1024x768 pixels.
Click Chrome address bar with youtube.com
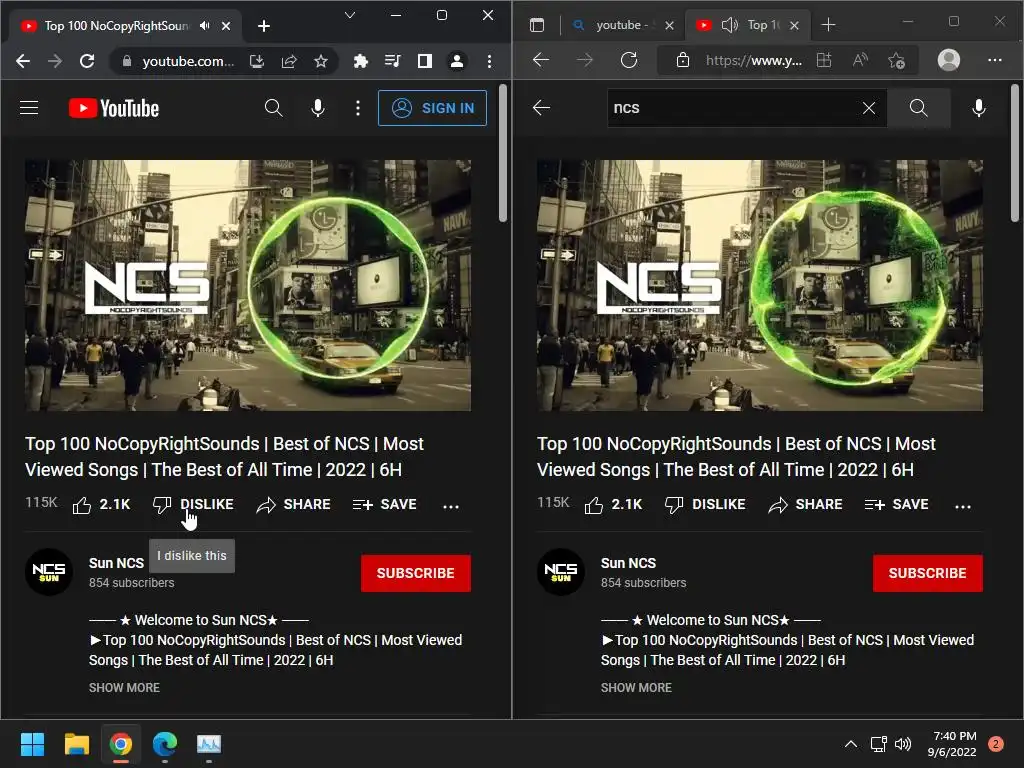(187, 61)
